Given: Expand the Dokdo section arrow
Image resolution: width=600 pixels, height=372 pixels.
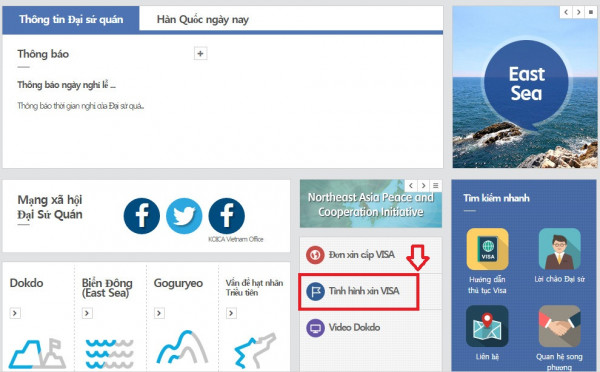Looking at the screenshot, I should (15, 313).
